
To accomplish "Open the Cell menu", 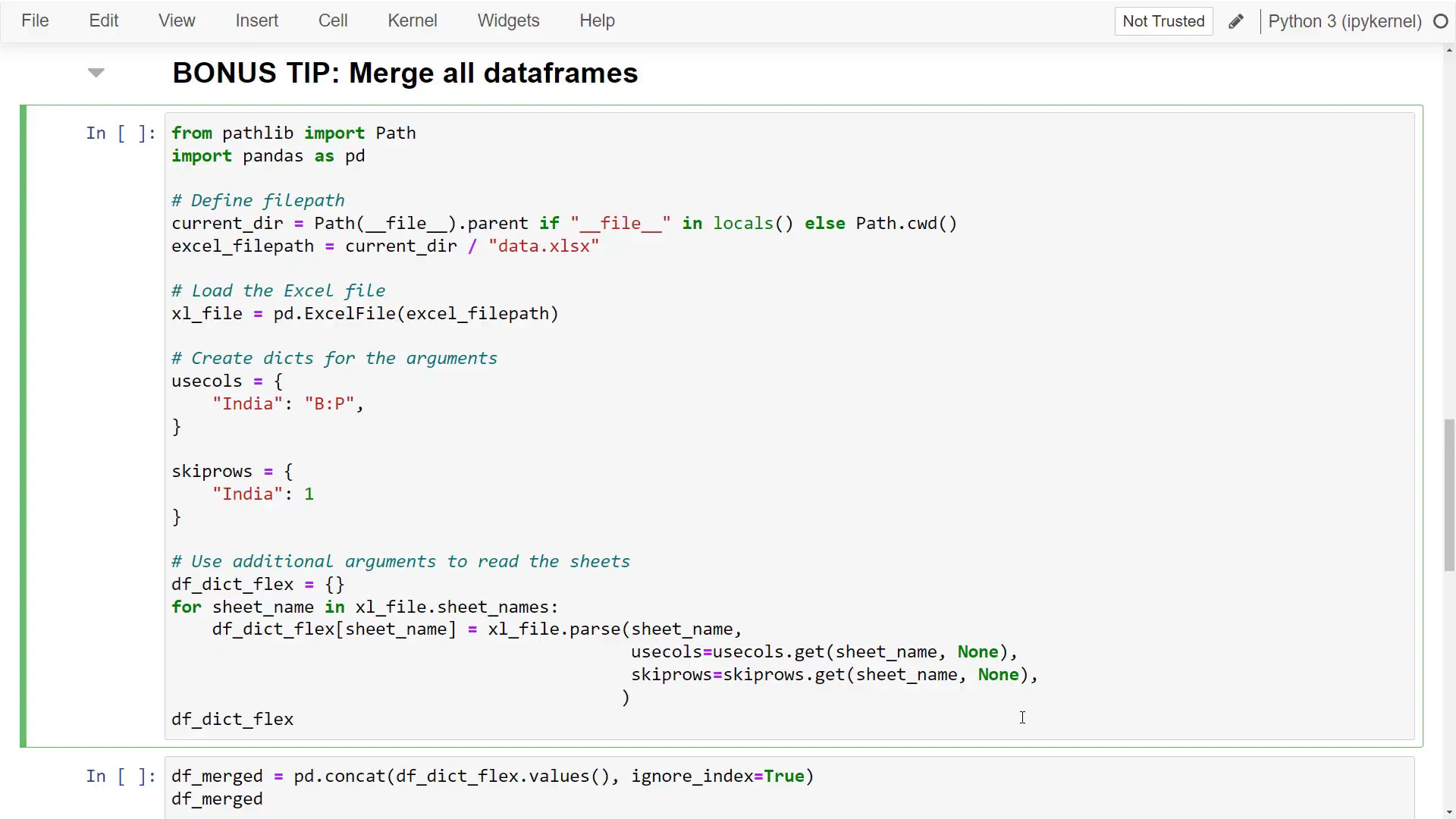I will tap(333, 20).
